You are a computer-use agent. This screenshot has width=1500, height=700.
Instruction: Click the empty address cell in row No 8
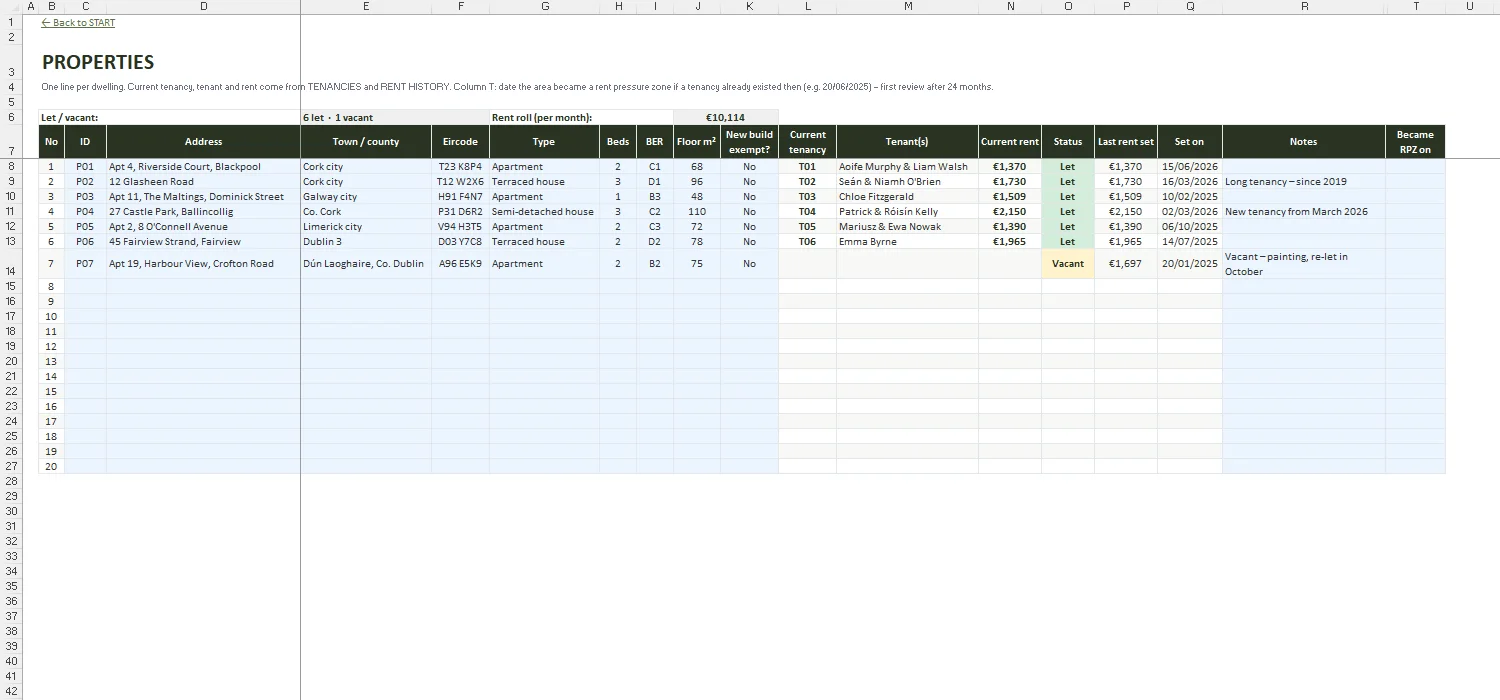203,286
